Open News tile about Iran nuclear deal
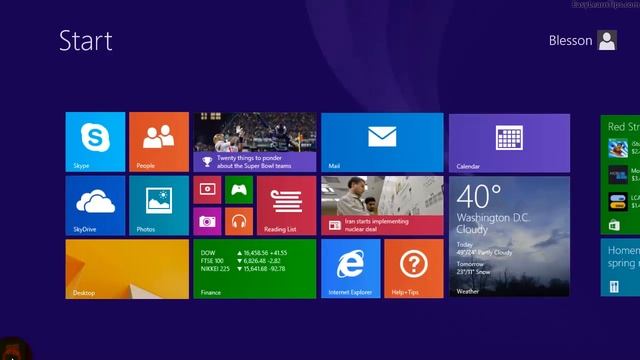The height and width of the screenshot is (360, 640). click(382, 205)
